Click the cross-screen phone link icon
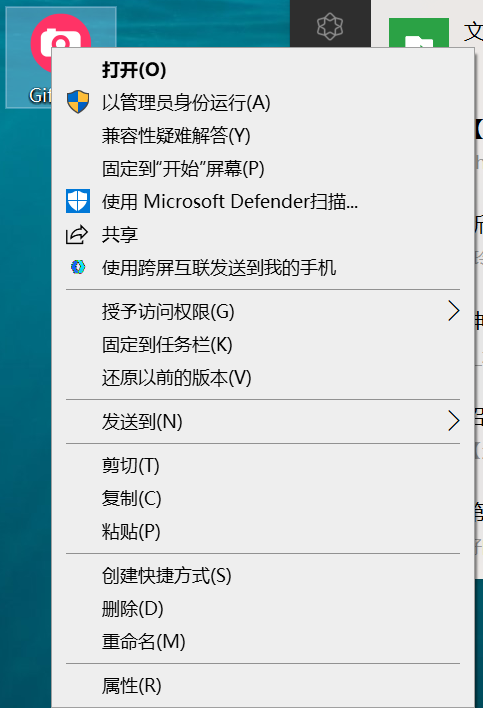Image resolution: width=483 pixels, height=708 pixels. click(78, 267)
